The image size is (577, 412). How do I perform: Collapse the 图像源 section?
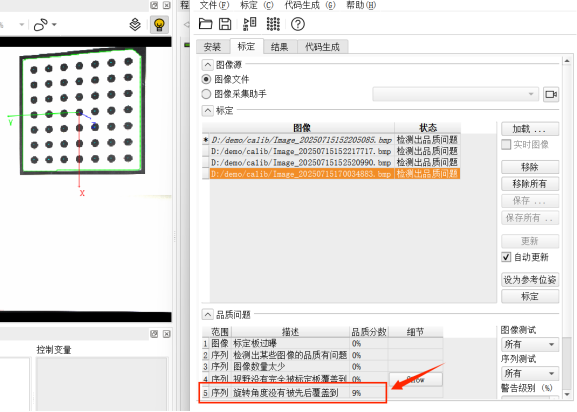208,65
